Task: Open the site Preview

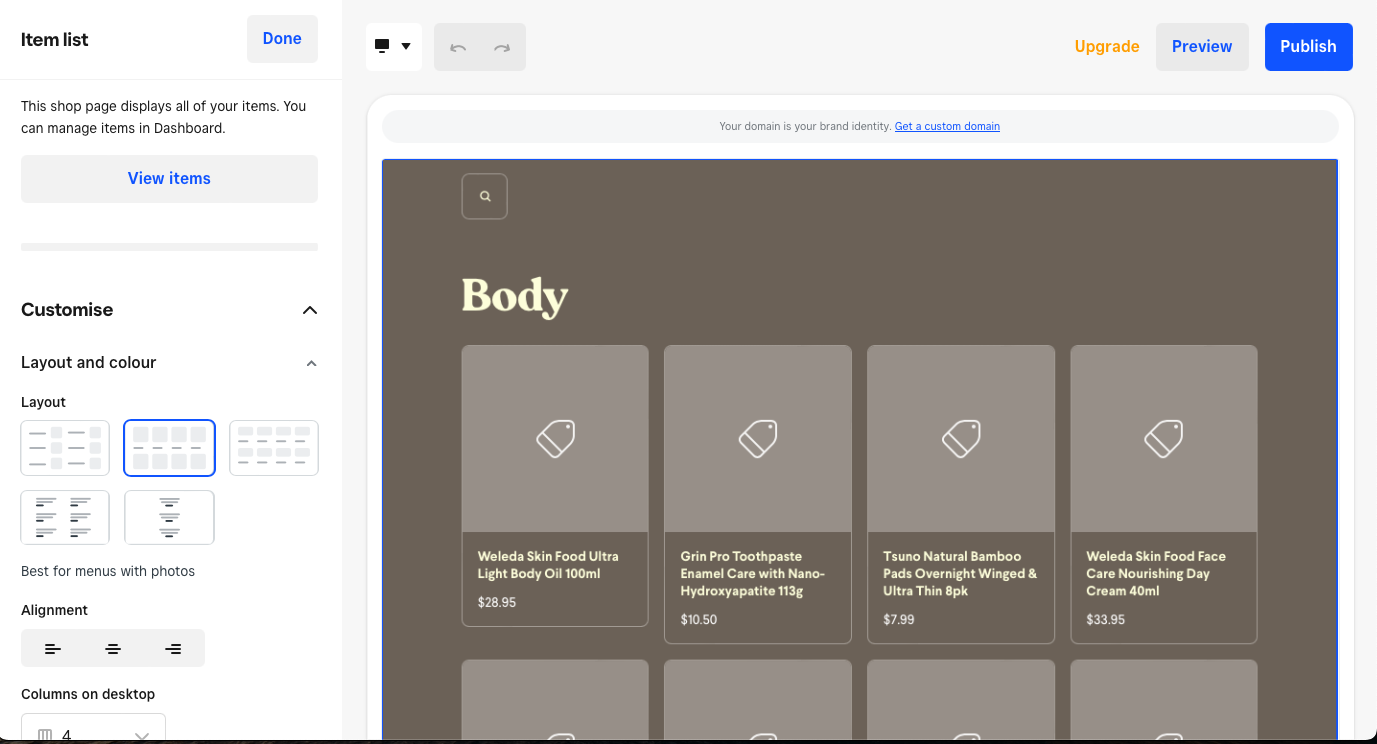Action: (x=1202, y=47)
